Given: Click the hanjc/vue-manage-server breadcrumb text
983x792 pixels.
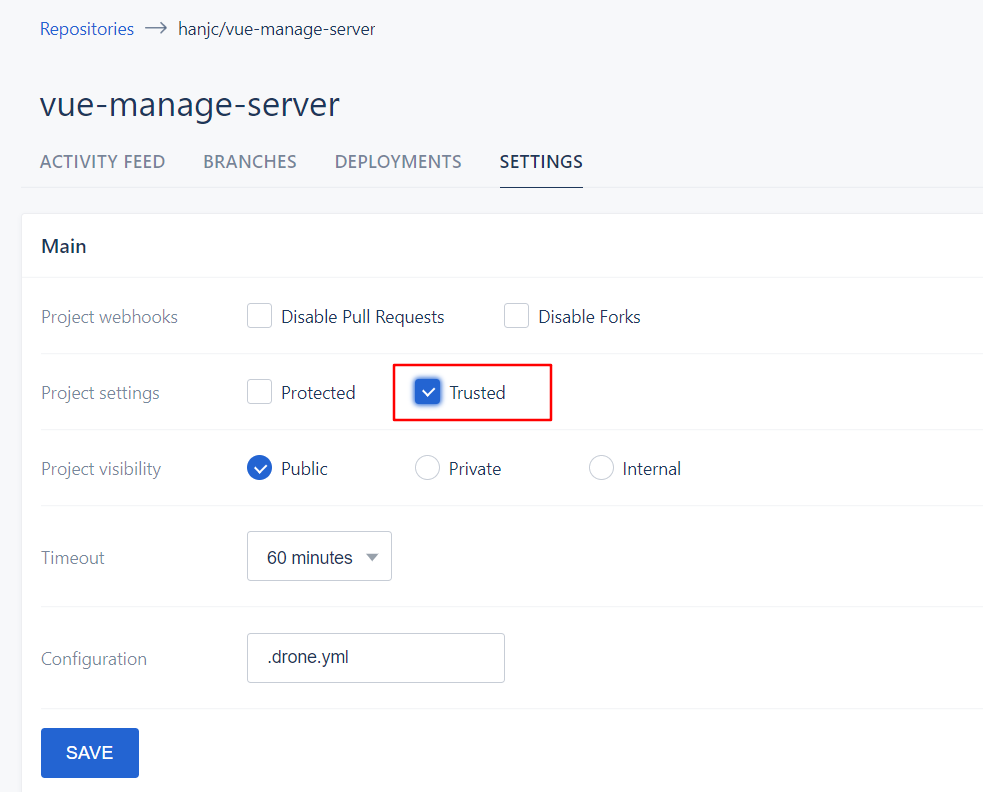Looking at the screenshot, I should (276, 29).
